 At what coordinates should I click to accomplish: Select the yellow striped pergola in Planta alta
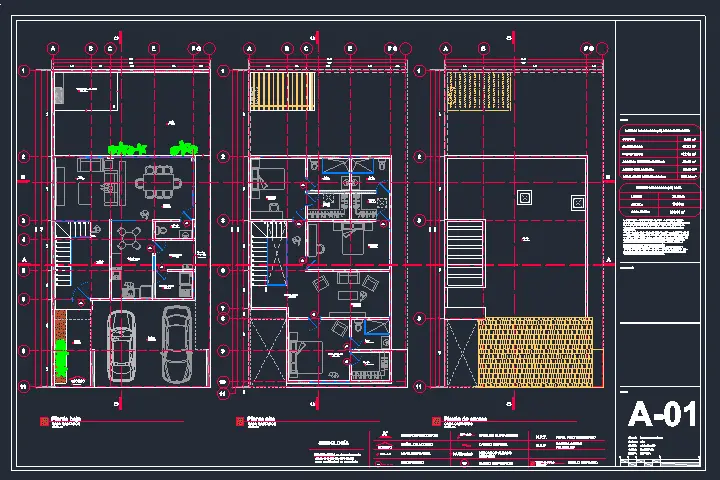click(x=282, y=91)
